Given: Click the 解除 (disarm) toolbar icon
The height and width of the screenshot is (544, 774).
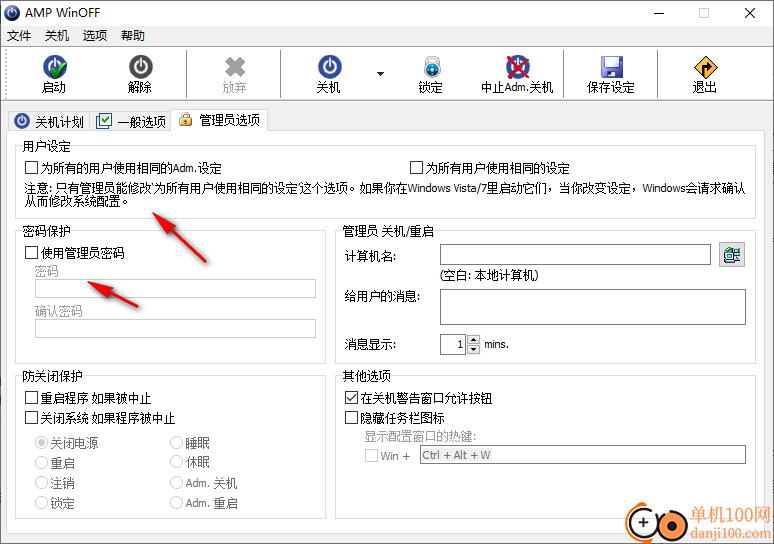Looking at the screenshot, I should [141, 67].
